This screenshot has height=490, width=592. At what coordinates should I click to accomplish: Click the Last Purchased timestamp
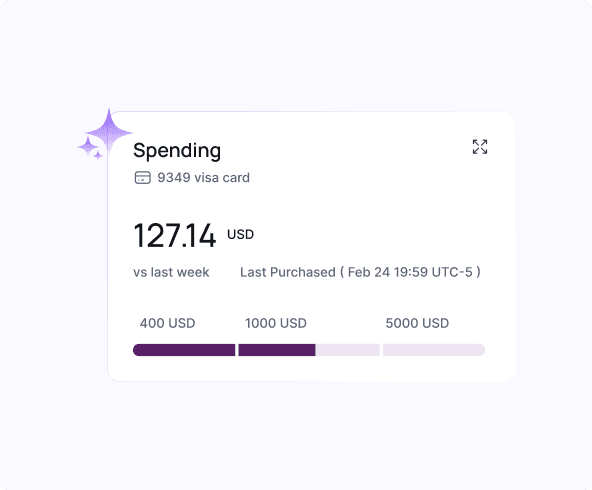(360, 272)
